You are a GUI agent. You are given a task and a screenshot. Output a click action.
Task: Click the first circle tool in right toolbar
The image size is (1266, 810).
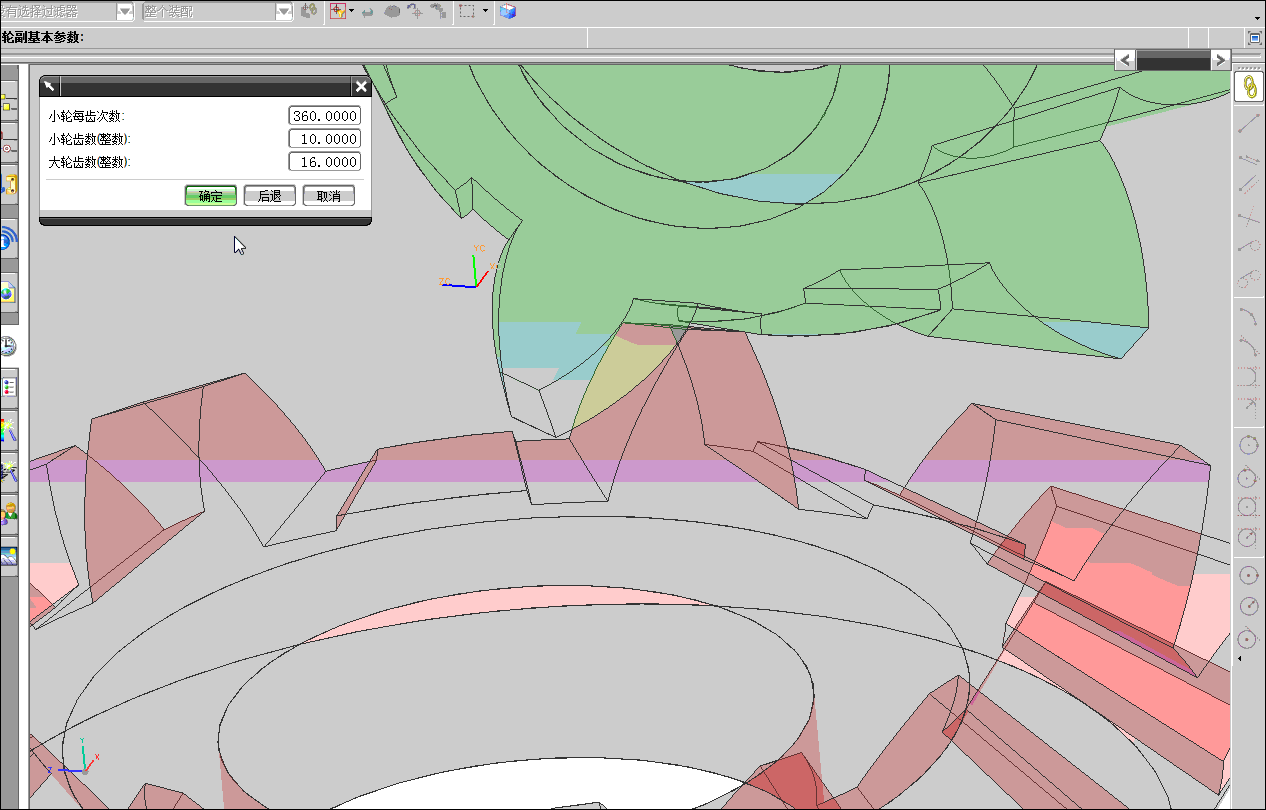1248,443
